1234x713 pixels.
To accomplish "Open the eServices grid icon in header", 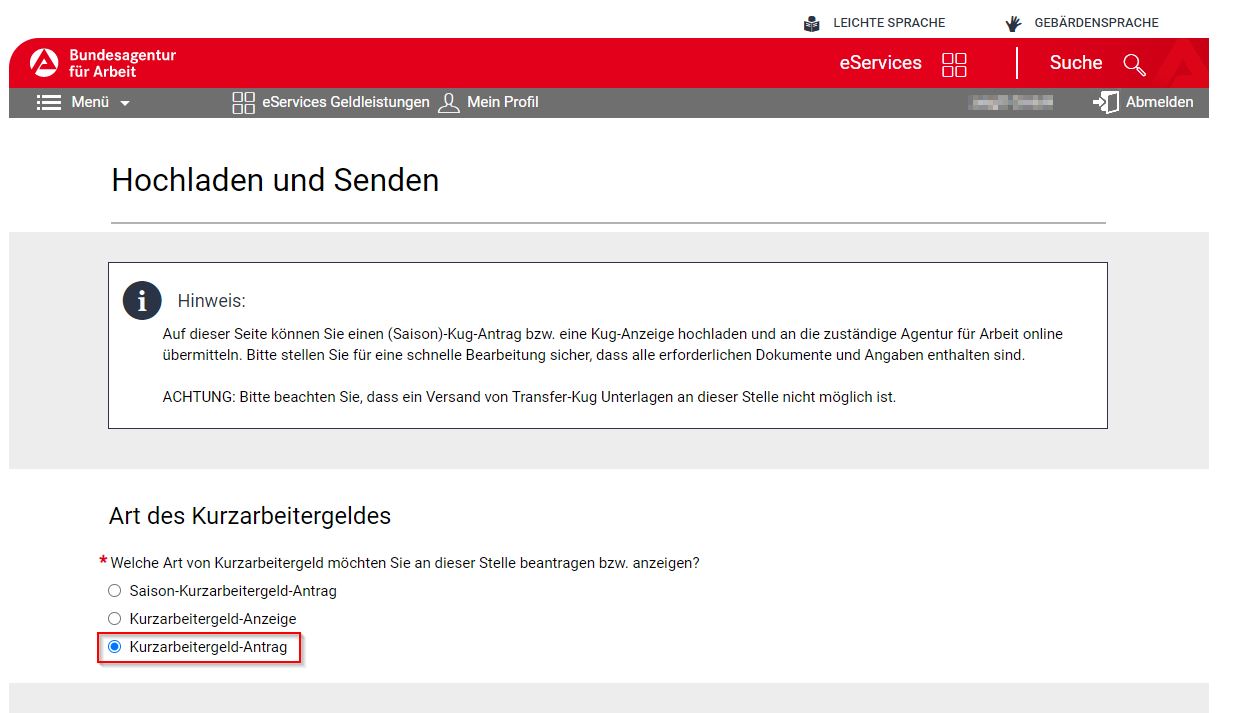I will click(954, 64).
